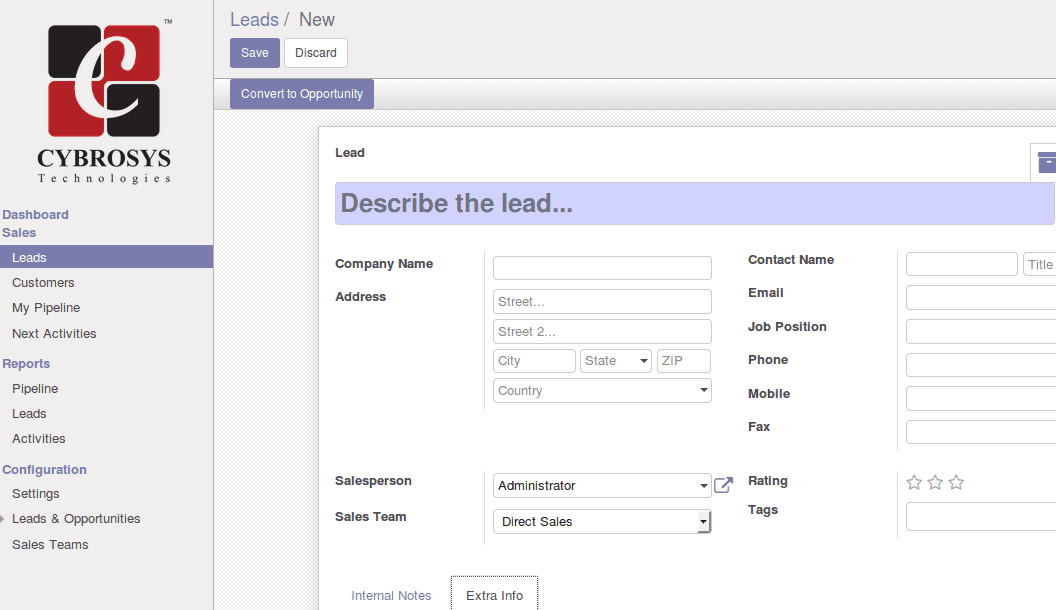Viewport: 1056px width, 610px height.
Task: Open Pipeline report
Action: pyautogui.click(x=35, y=388)
